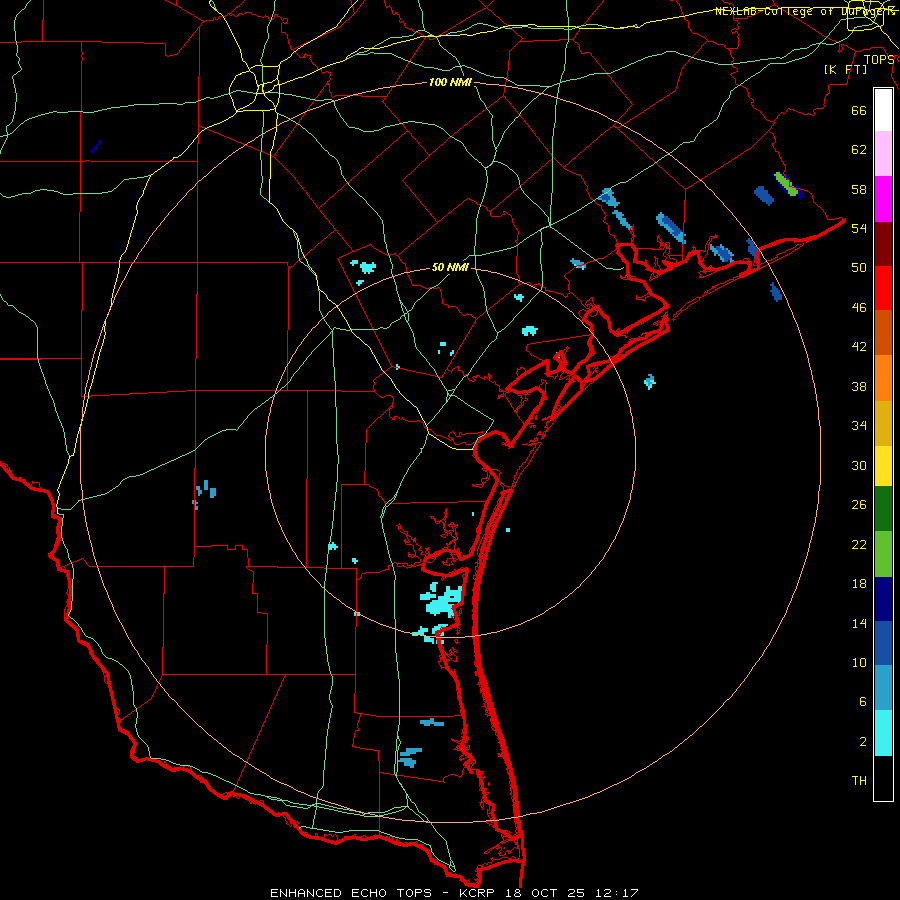Screen dimensions: 900x900
Task: Click the "30" legend value
Action: [x=859, y=465]
